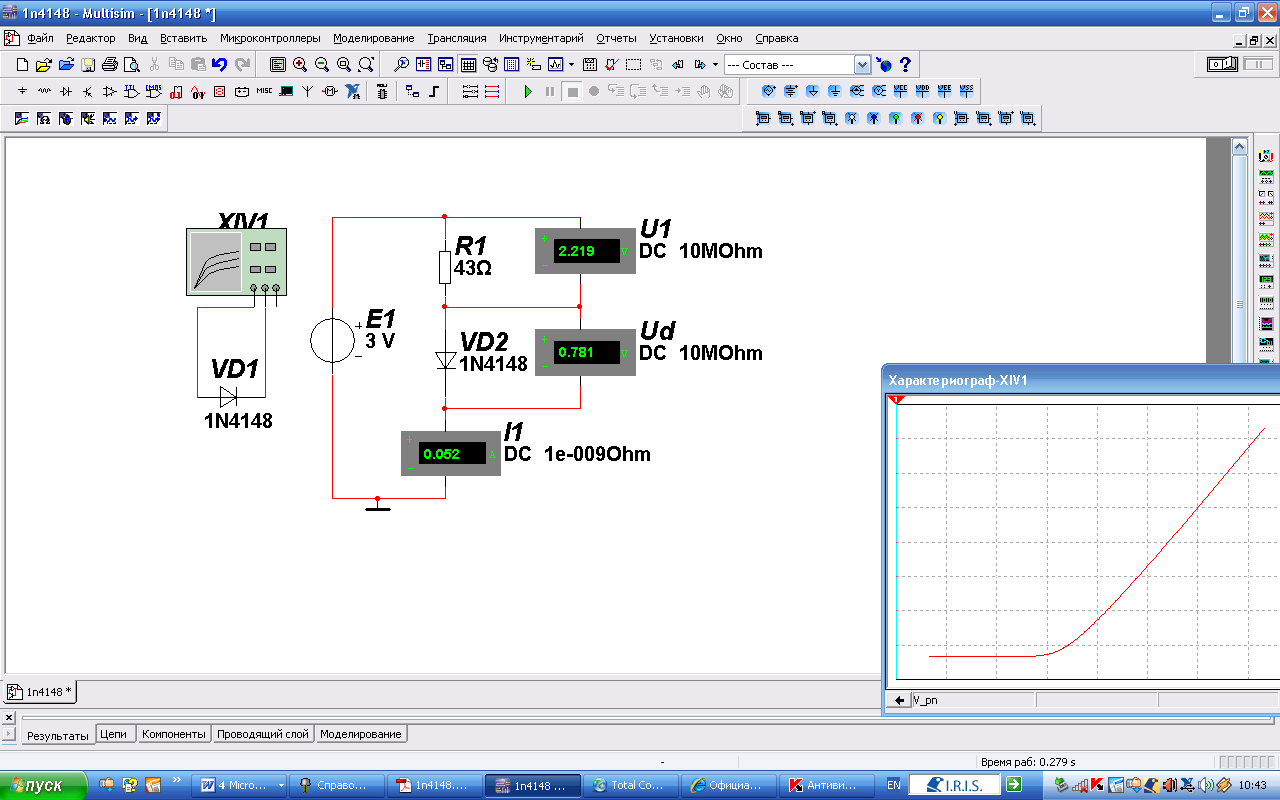Open the Вставить menu
Viewport: 1280px width, 800px height.
point(183,38)
